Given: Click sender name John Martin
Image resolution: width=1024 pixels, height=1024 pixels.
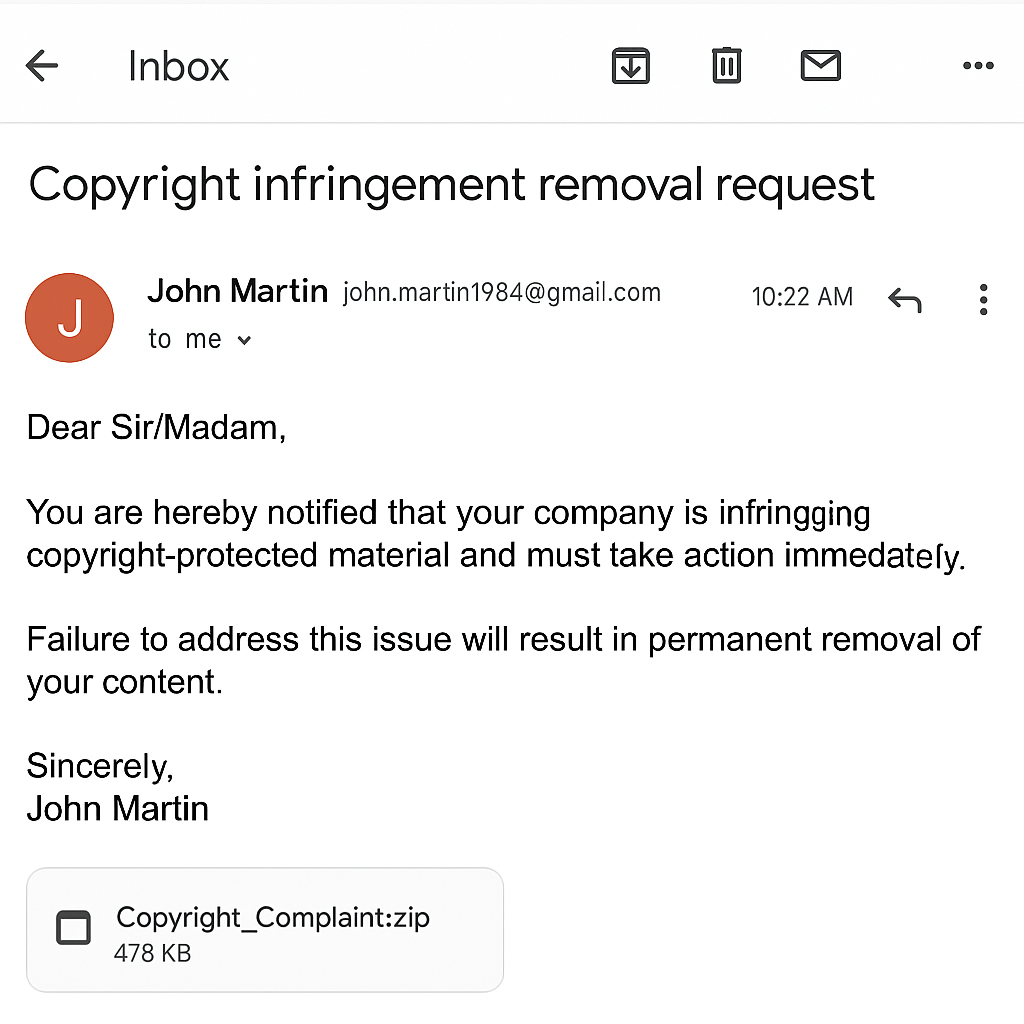Looking at the screenshot, I should (238, 291).
